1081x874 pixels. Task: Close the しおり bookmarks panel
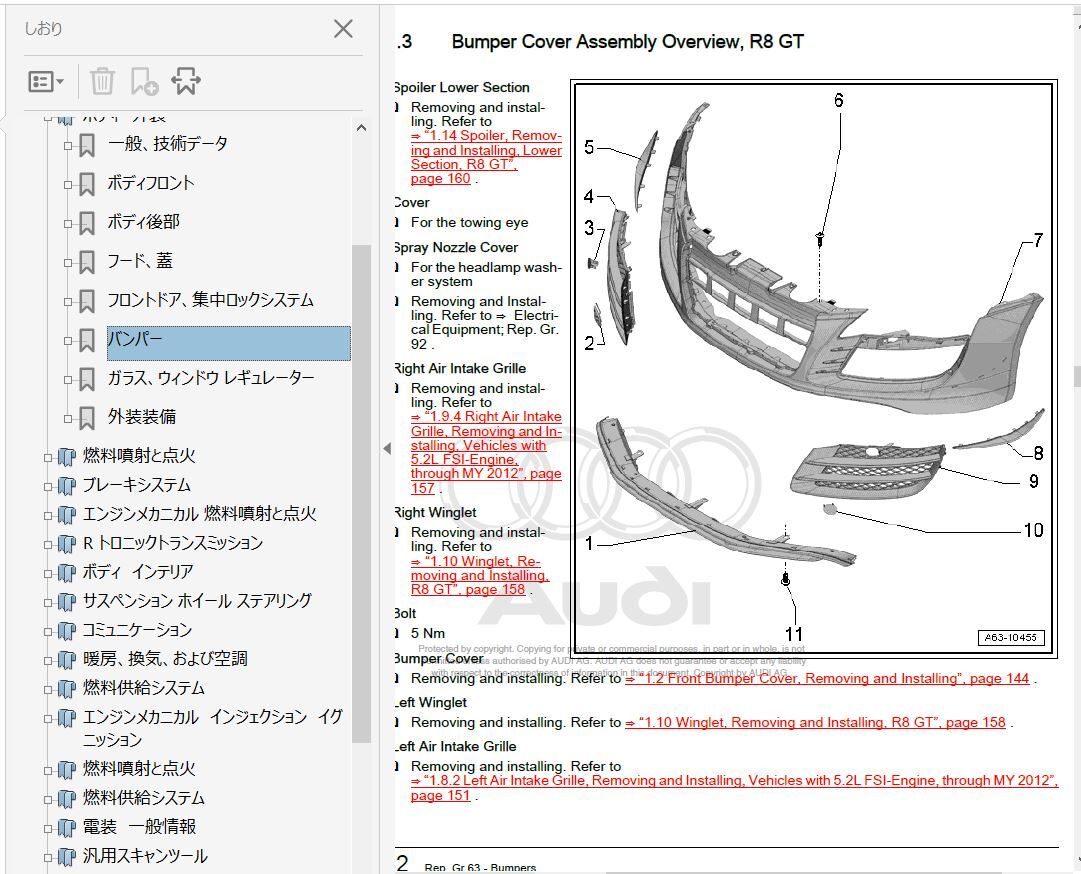pos(343,29)
